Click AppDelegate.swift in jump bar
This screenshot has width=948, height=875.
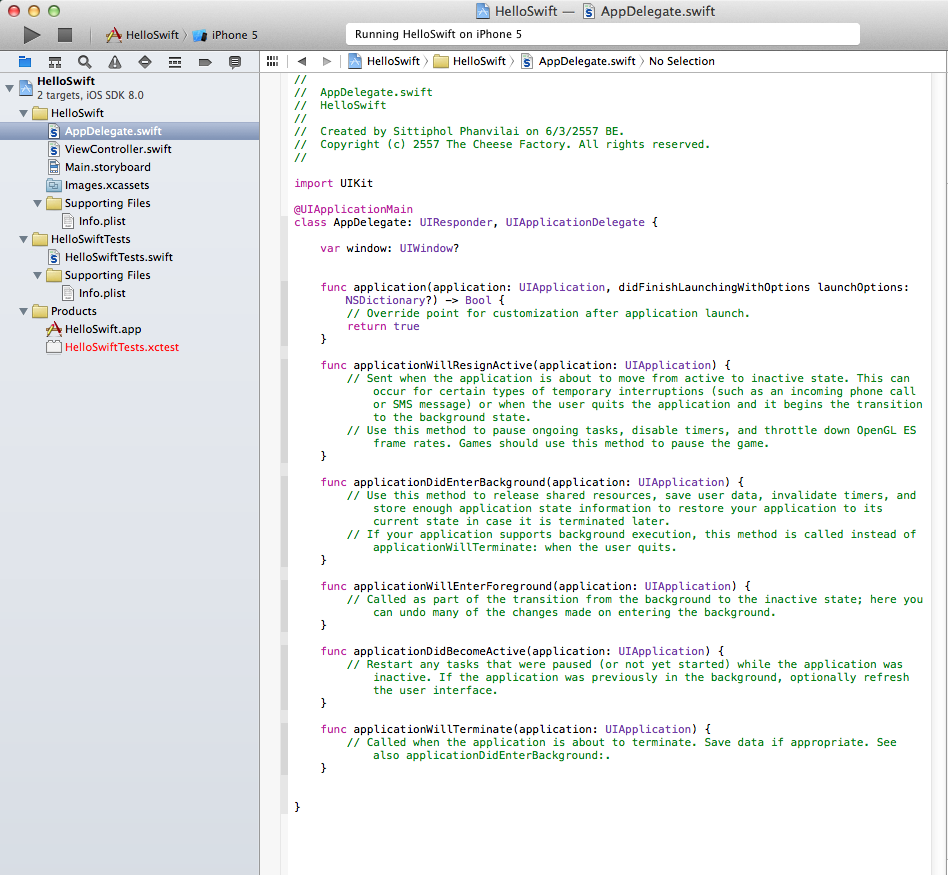tap(579, 61)
